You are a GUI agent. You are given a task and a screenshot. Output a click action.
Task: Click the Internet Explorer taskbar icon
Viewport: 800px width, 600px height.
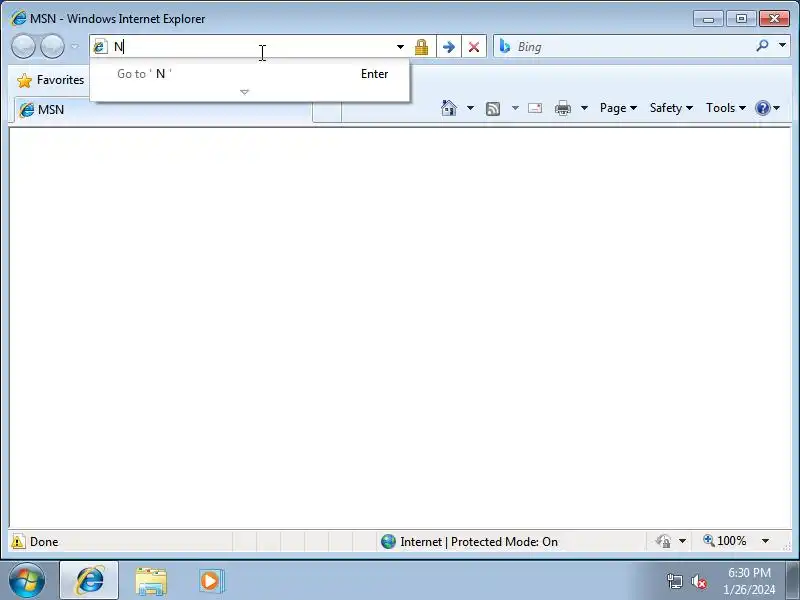89,581
